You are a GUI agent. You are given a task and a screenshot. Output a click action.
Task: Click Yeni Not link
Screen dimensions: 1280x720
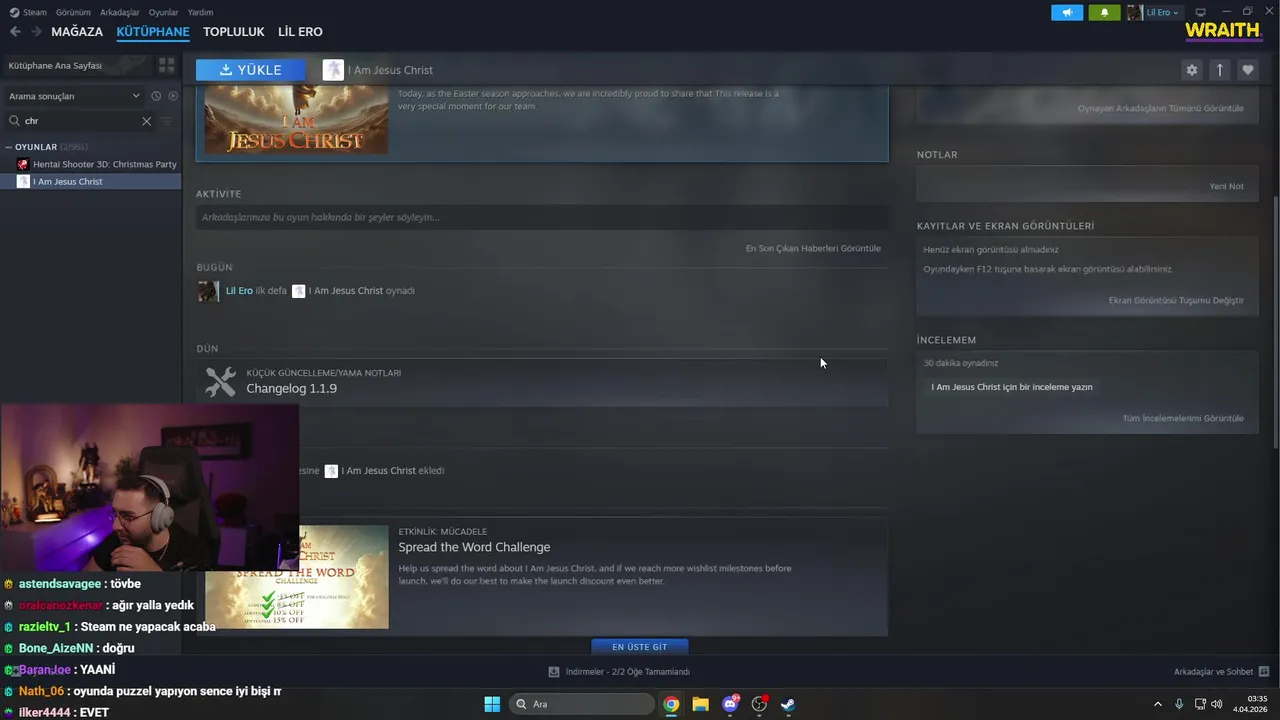click(x=1226, y=186)
